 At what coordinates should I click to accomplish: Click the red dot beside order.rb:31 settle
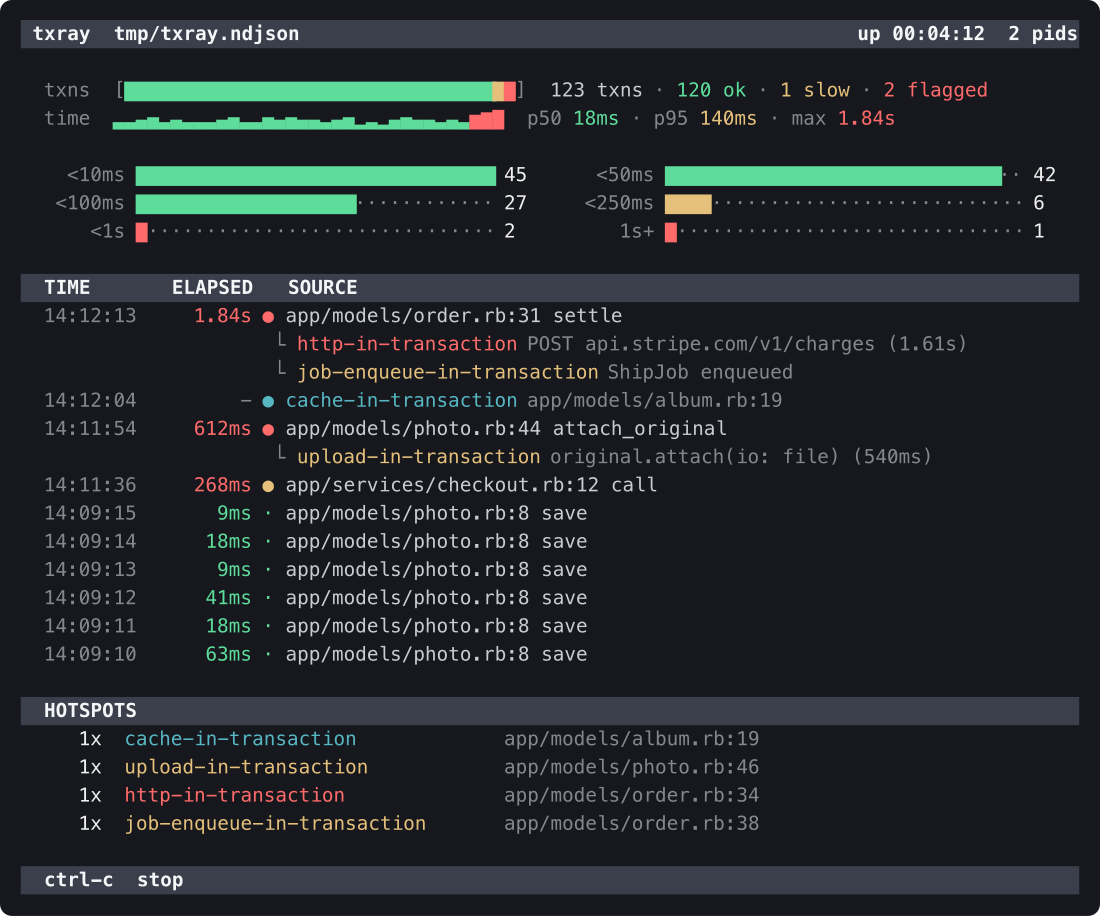tap(268, 317)
